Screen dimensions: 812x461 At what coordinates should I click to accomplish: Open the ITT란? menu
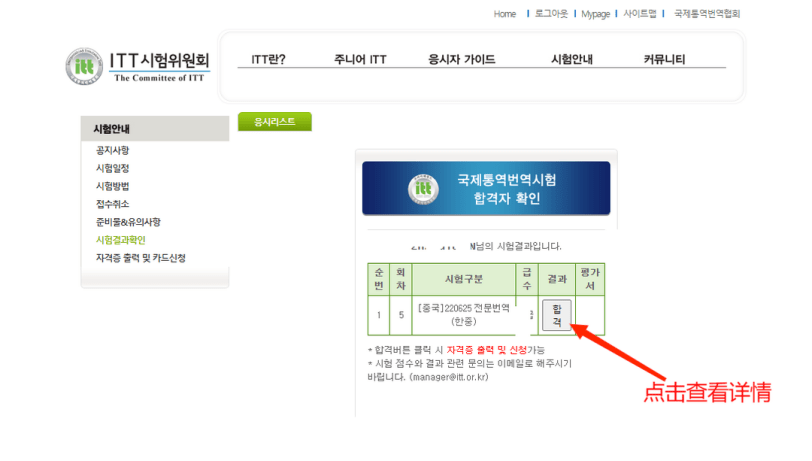pos(268,59)
